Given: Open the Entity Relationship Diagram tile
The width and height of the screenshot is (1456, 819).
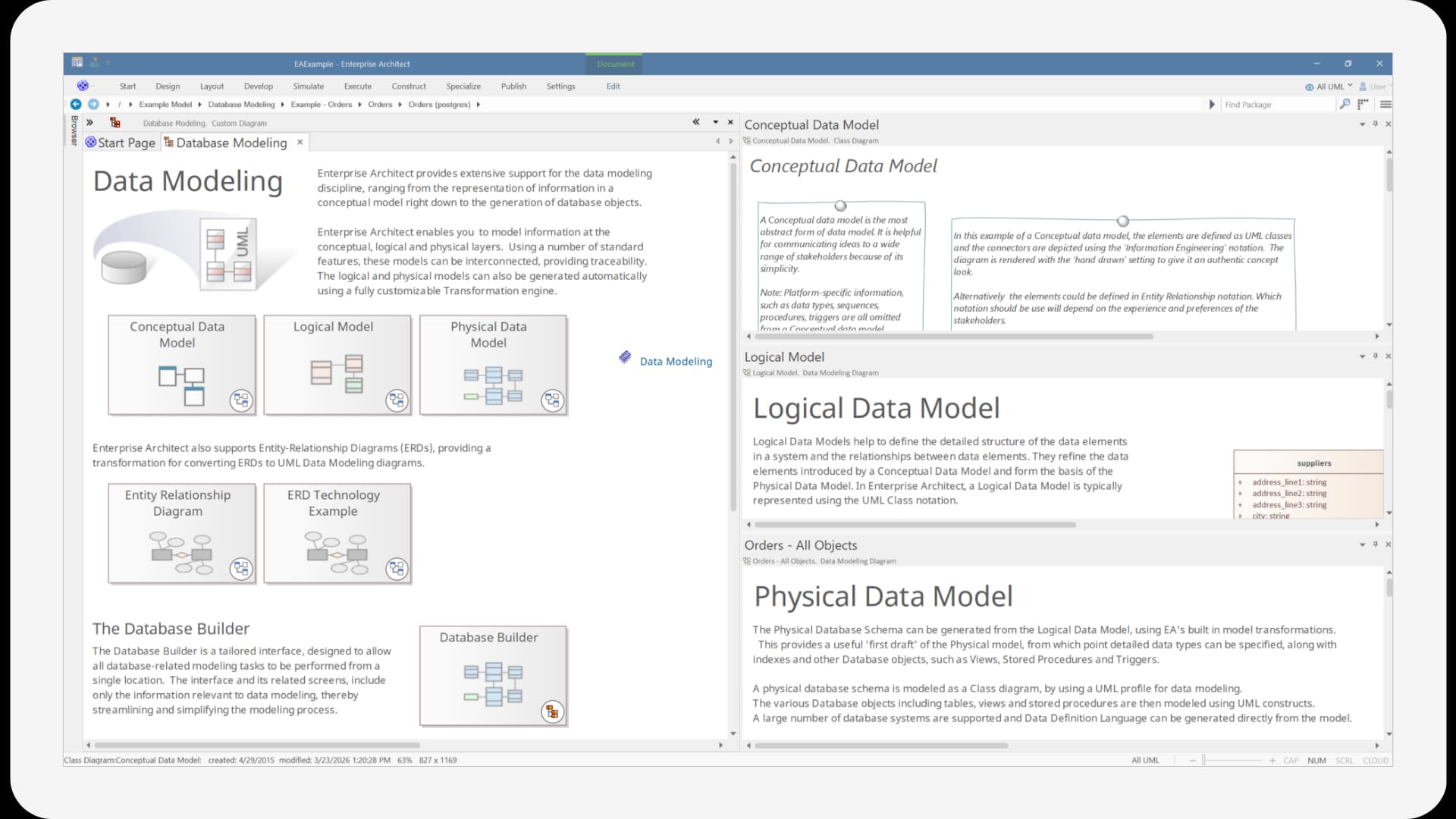Looking at the screenshot, I should (181, 533).
